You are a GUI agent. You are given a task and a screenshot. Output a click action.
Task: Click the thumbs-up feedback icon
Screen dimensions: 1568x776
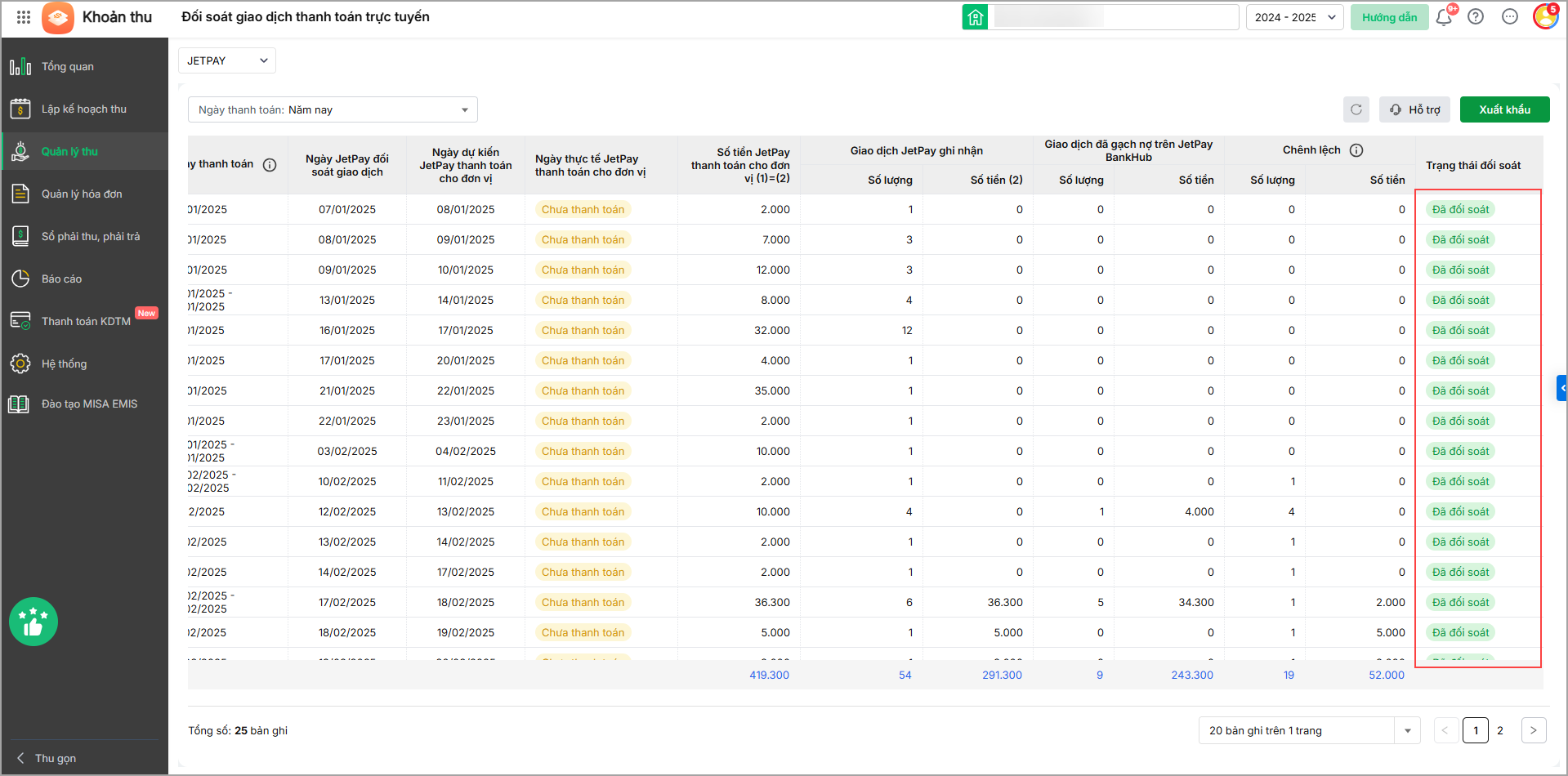tap(34, 622)
